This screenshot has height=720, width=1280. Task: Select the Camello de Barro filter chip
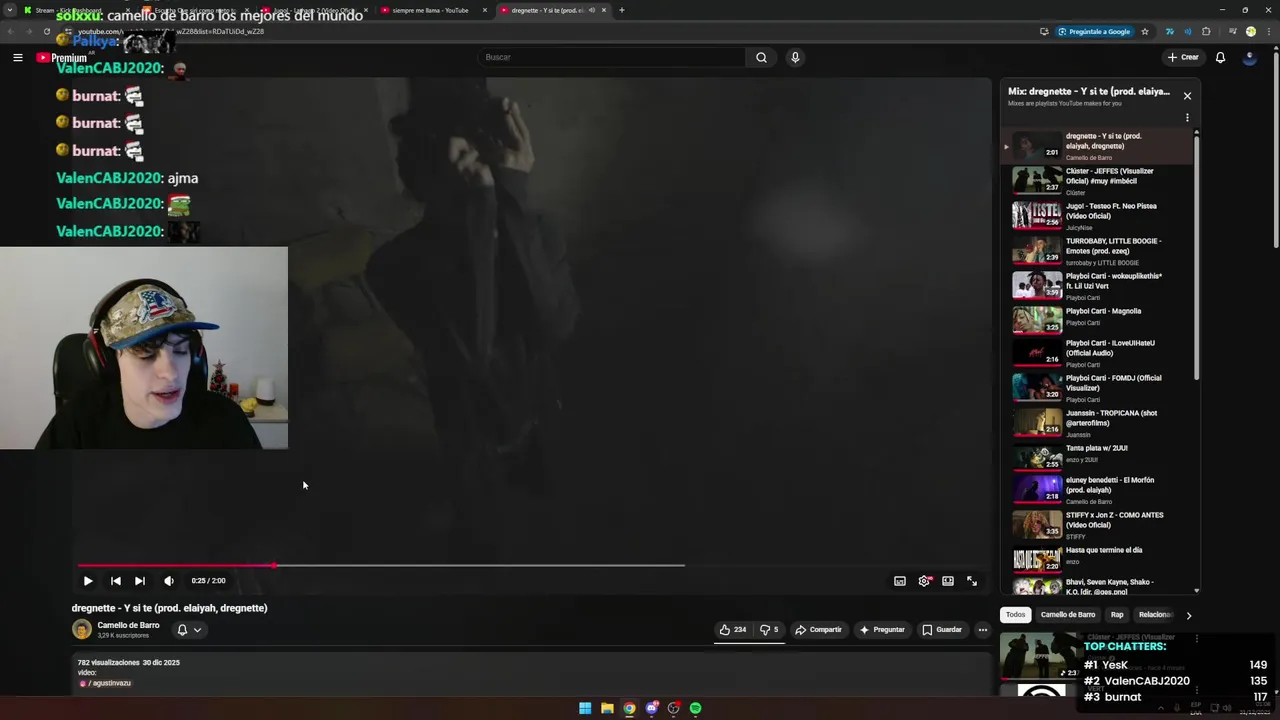1068,615
